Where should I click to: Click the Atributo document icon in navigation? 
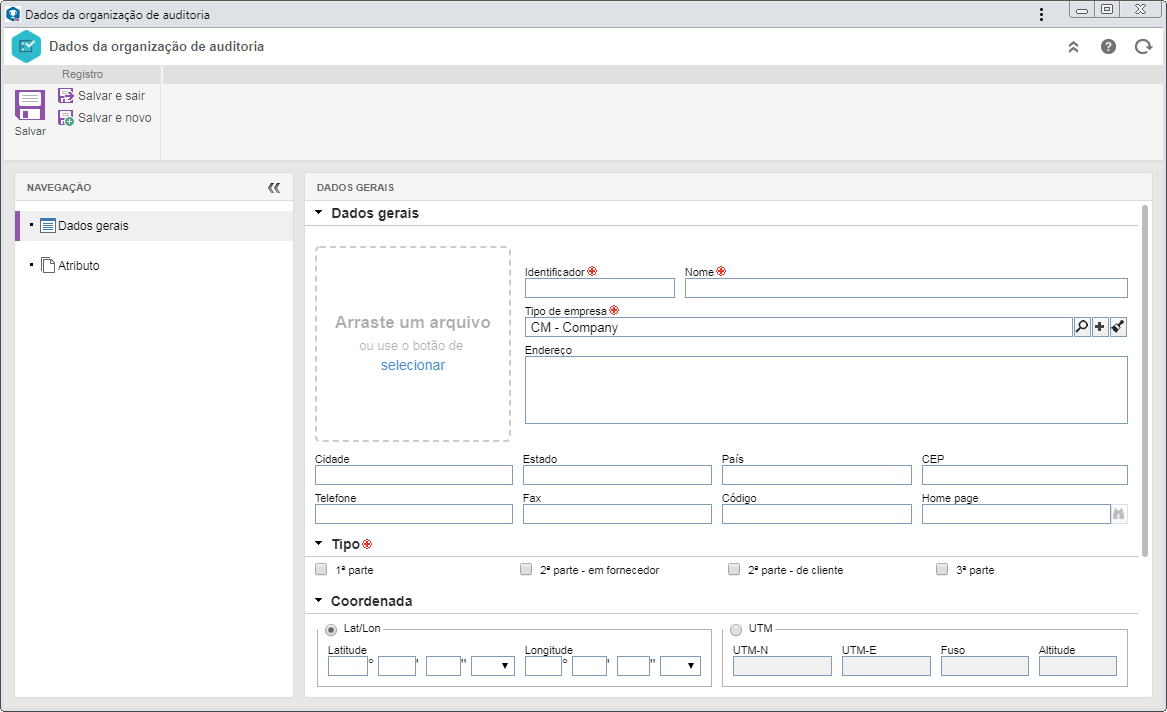48,265
